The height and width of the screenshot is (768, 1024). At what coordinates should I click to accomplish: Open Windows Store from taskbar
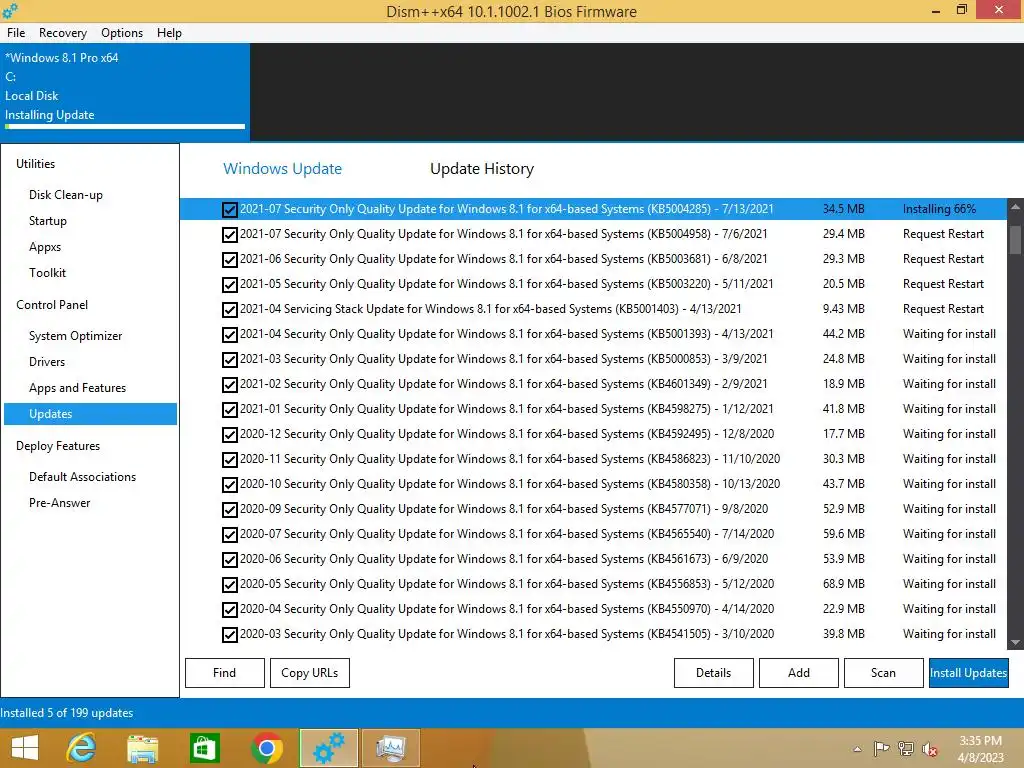coord(204,748)
